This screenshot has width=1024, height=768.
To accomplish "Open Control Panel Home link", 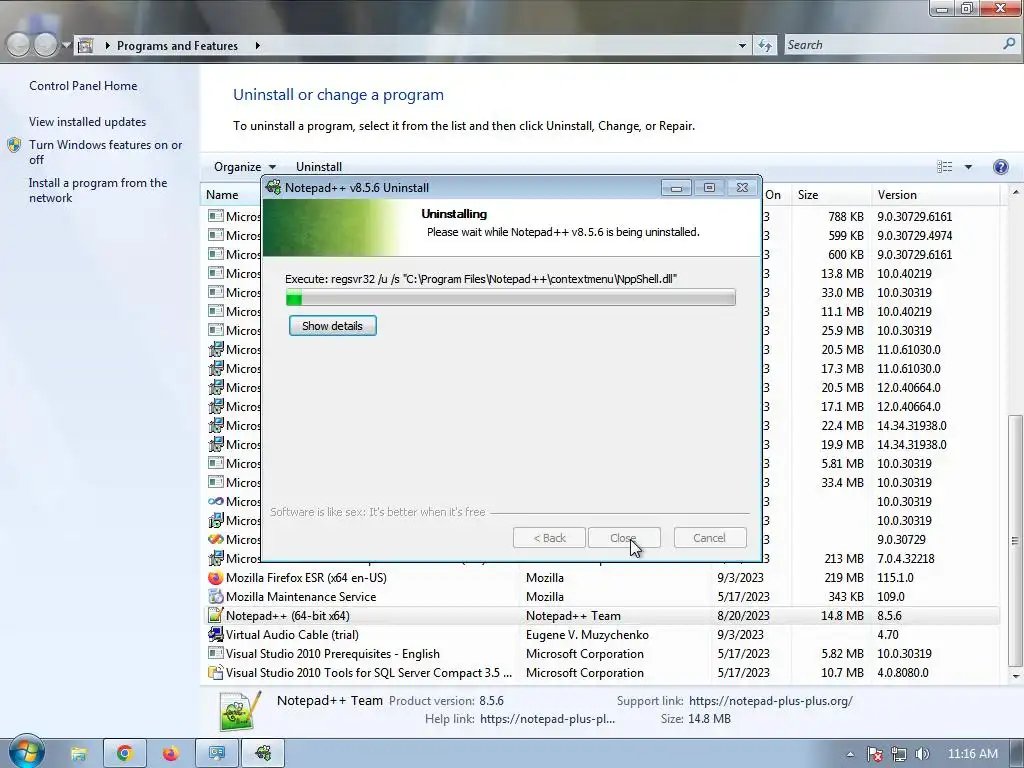I will pyautogui.click(x=83, y=86).
